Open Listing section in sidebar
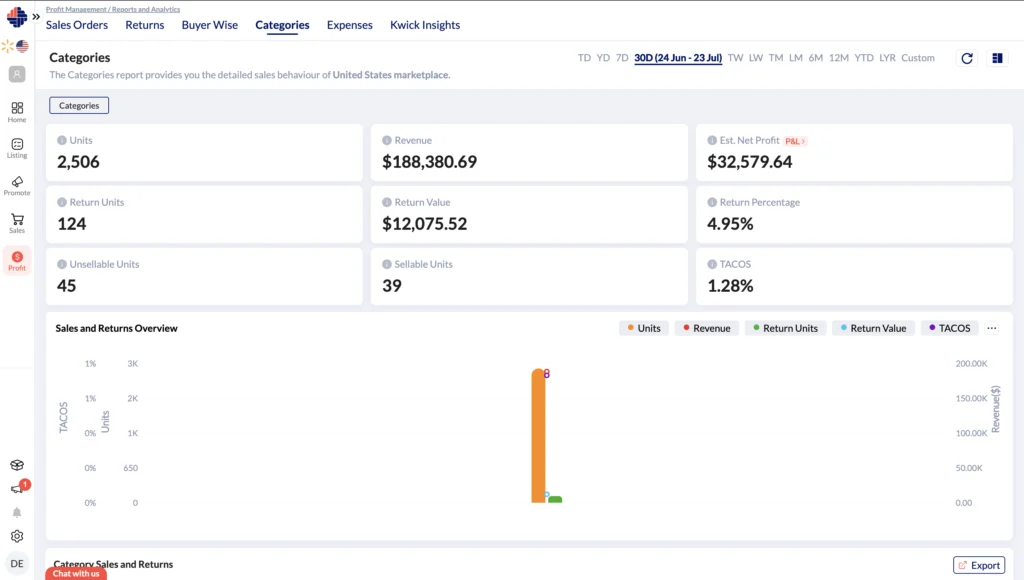 pos(17,148)
